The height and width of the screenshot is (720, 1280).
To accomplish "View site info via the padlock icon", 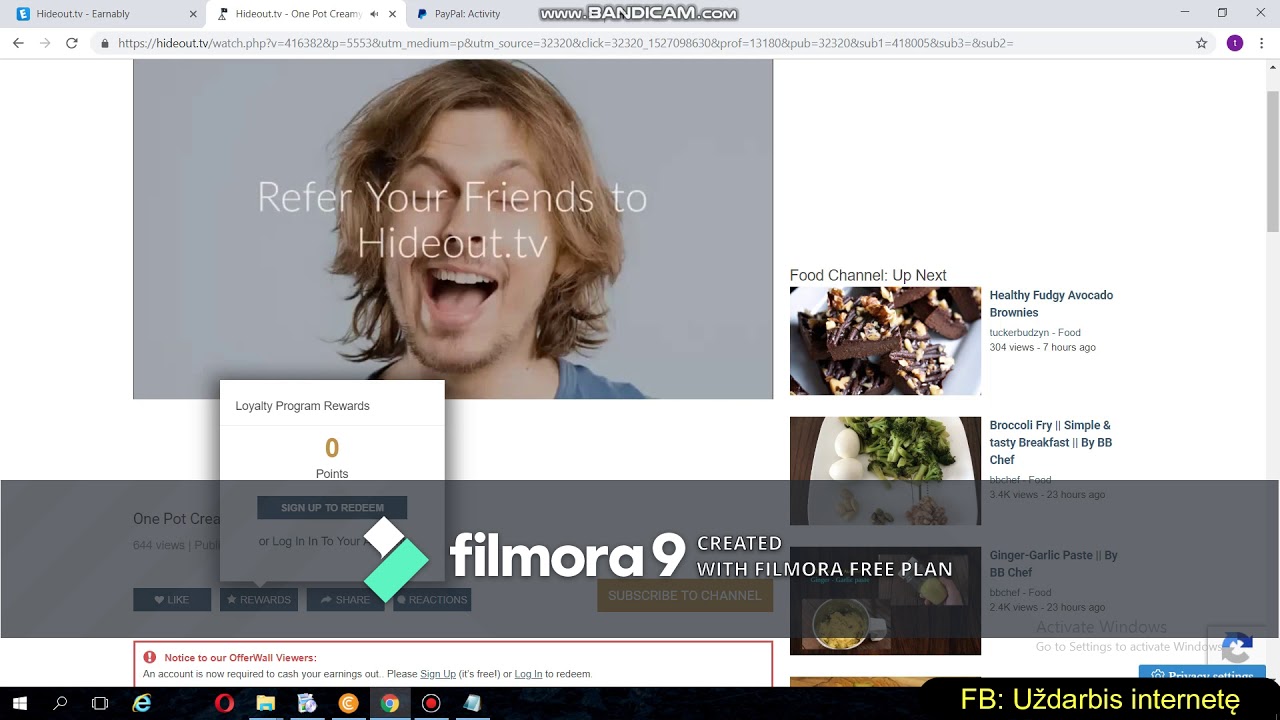I will tap(105, 43).
